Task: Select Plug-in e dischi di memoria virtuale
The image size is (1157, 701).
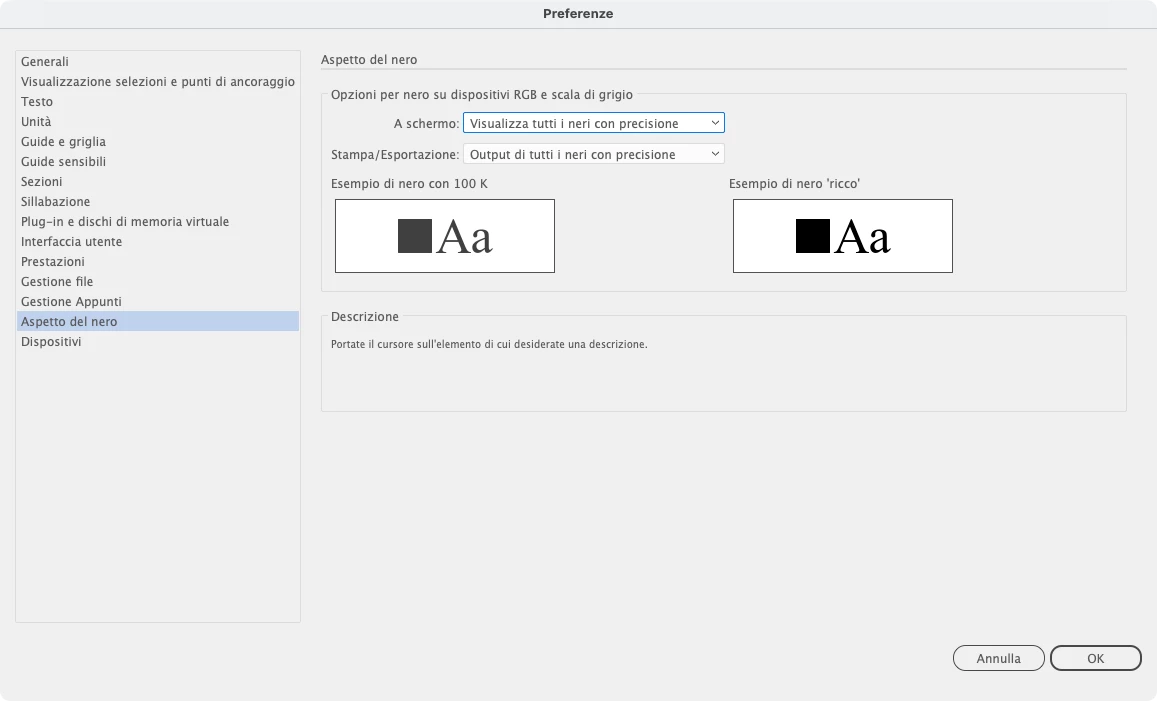Action: pos(157,221)
